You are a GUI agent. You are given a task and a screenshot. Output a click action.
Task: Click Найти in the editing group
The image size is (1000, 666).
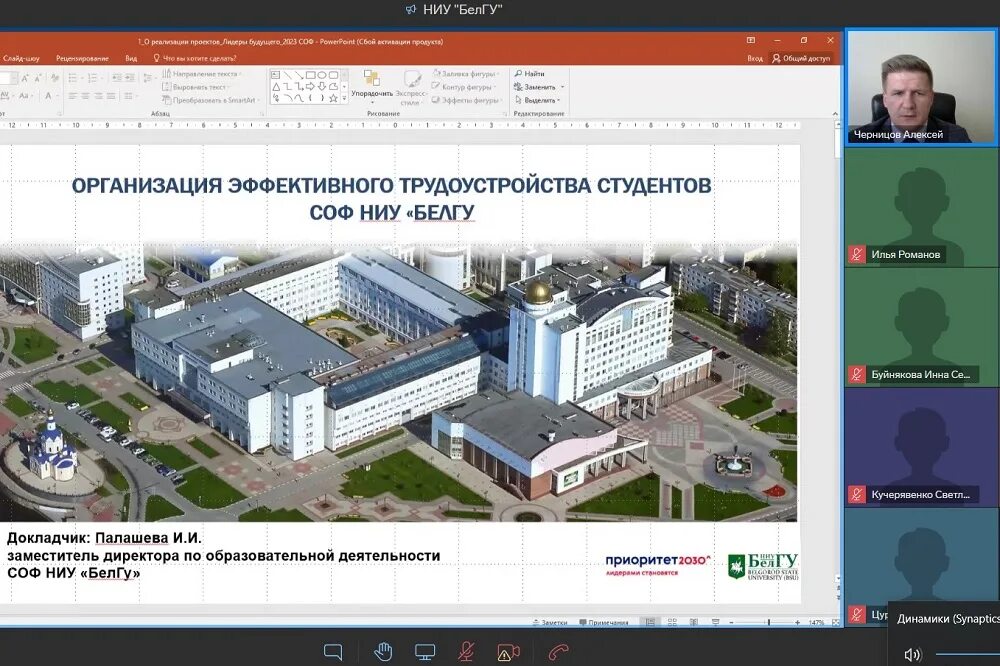(529, 74)
